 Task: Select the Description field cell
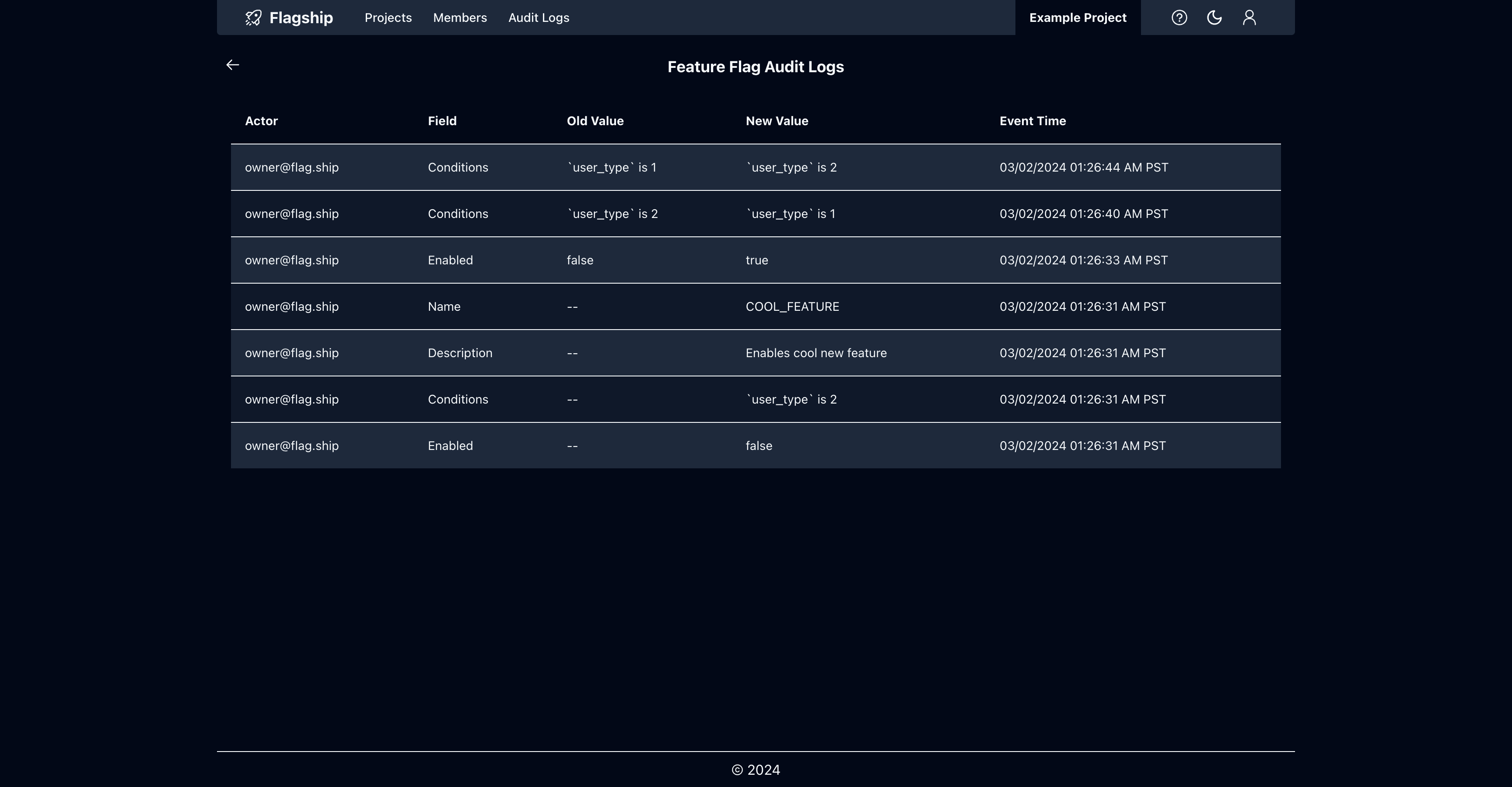click(460, 353)
